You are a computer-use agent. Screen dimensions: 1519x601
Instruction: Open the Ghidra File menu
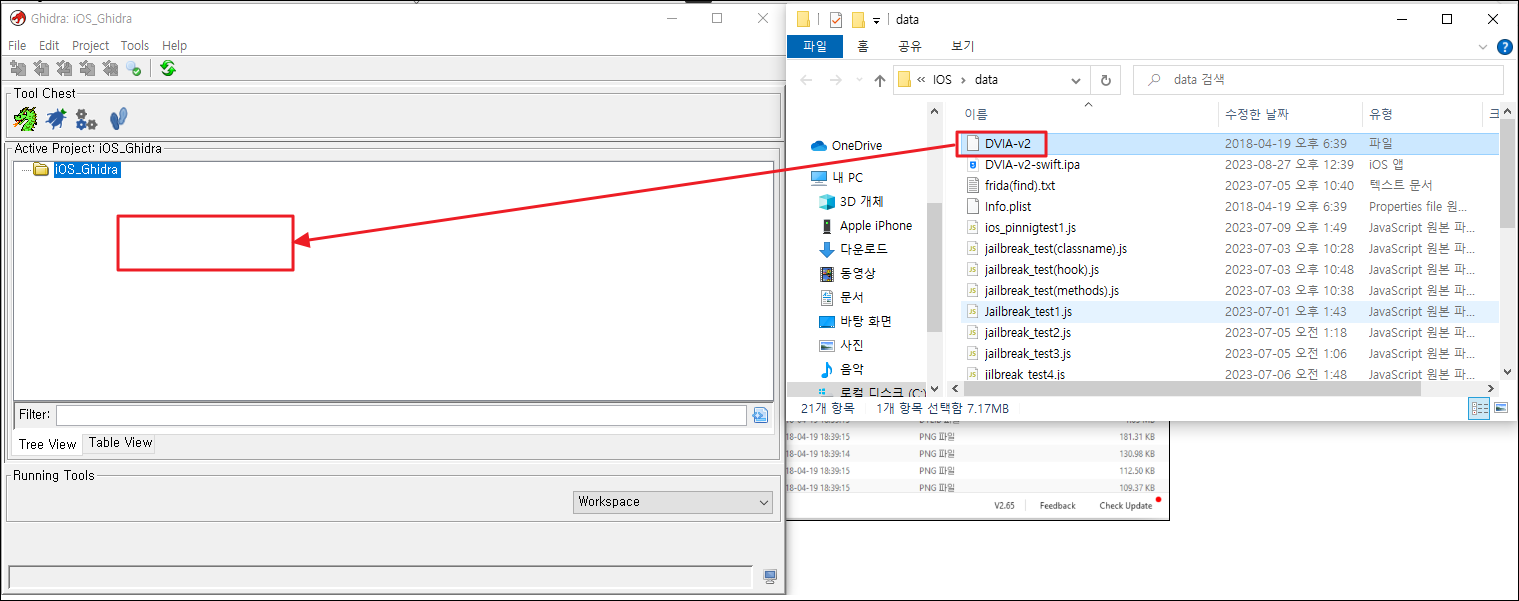click(x=17, y=45)
